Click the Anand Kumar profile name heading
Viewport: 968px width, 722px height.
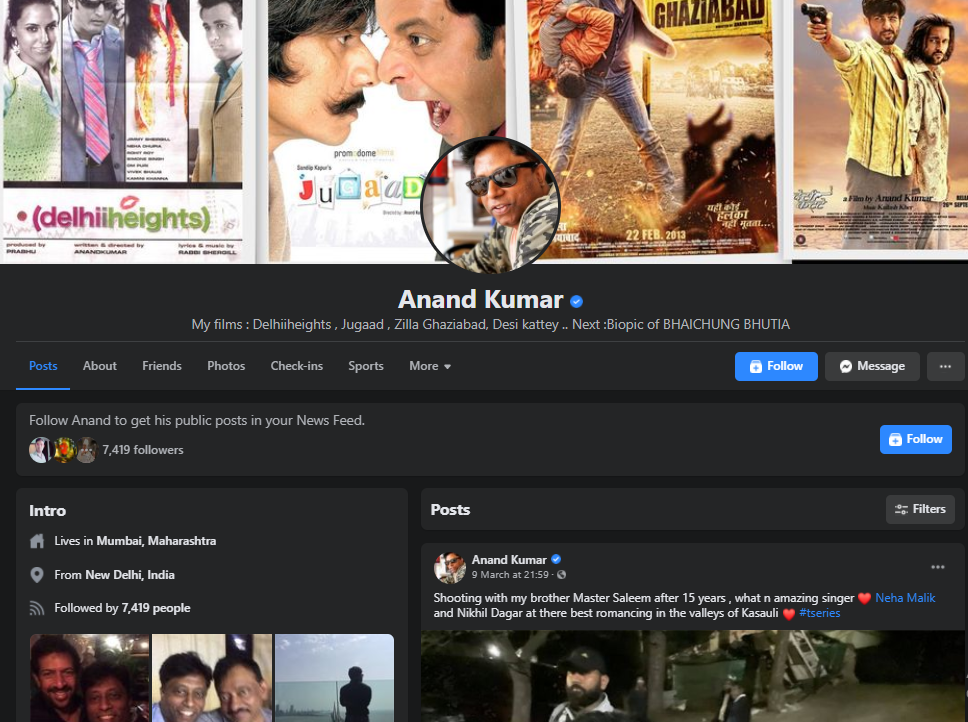(x=480, y=299)
